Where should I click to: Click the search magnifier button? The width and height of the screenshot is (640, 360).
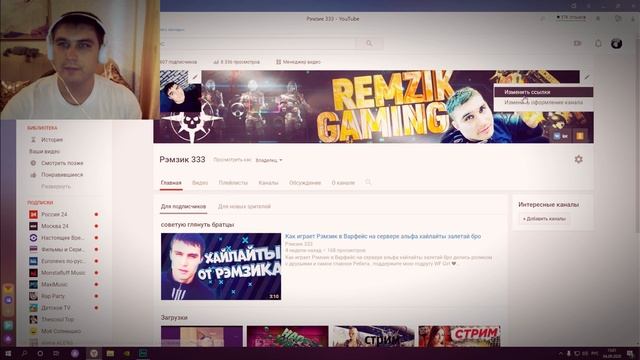pyautogui.click(x=369, y=43)
